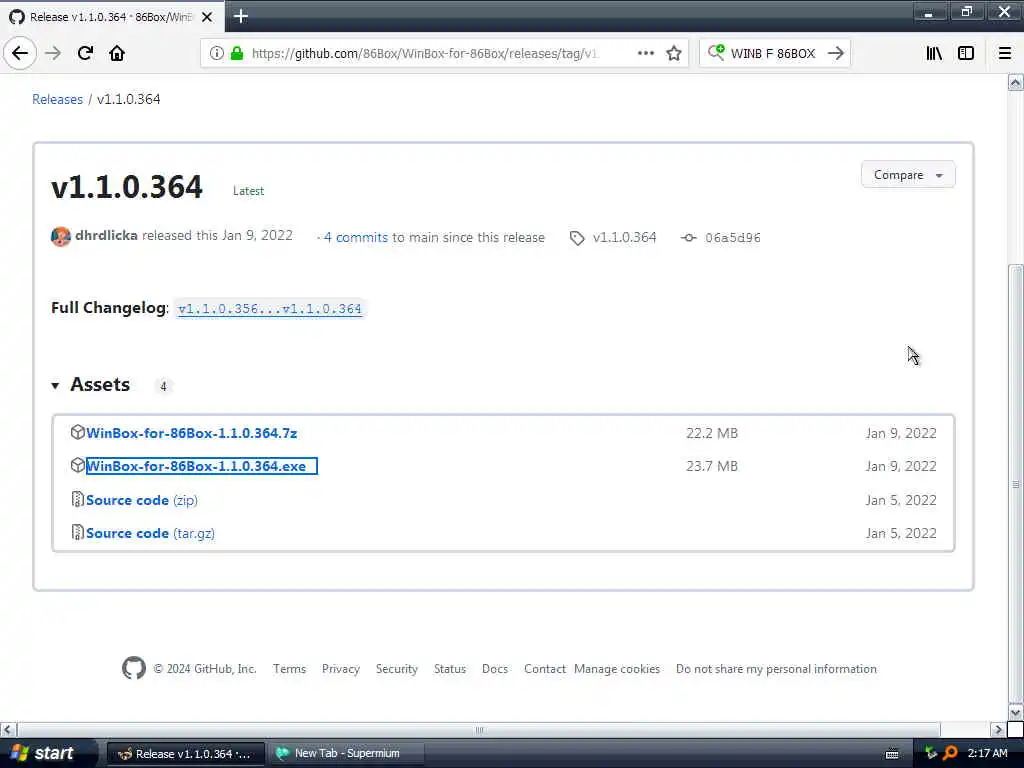Show site information icon in address bar
1024x768 pixels.
coord(217,54)
